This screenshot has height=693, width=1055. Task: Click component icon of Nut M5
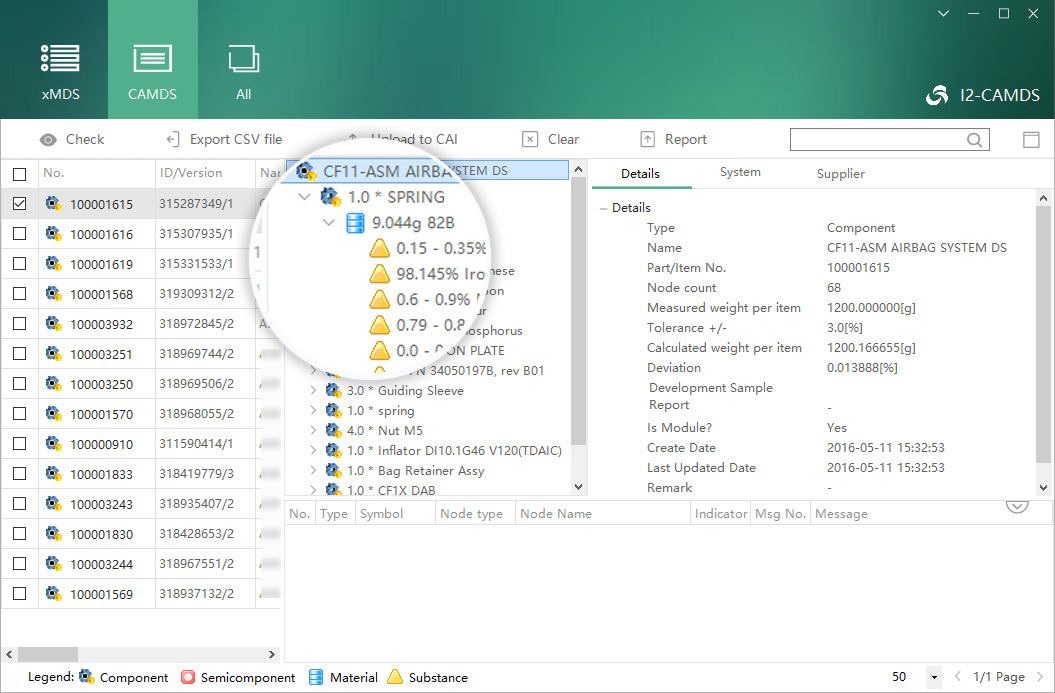(334, 430)
